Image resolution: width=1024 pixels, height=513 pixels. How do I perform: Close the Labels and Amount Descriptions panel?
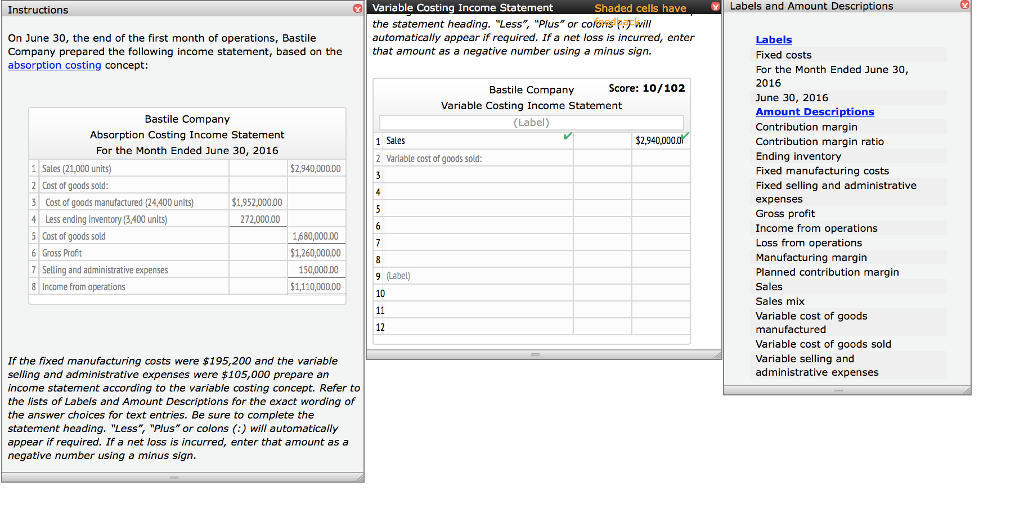tap(965, 5)
